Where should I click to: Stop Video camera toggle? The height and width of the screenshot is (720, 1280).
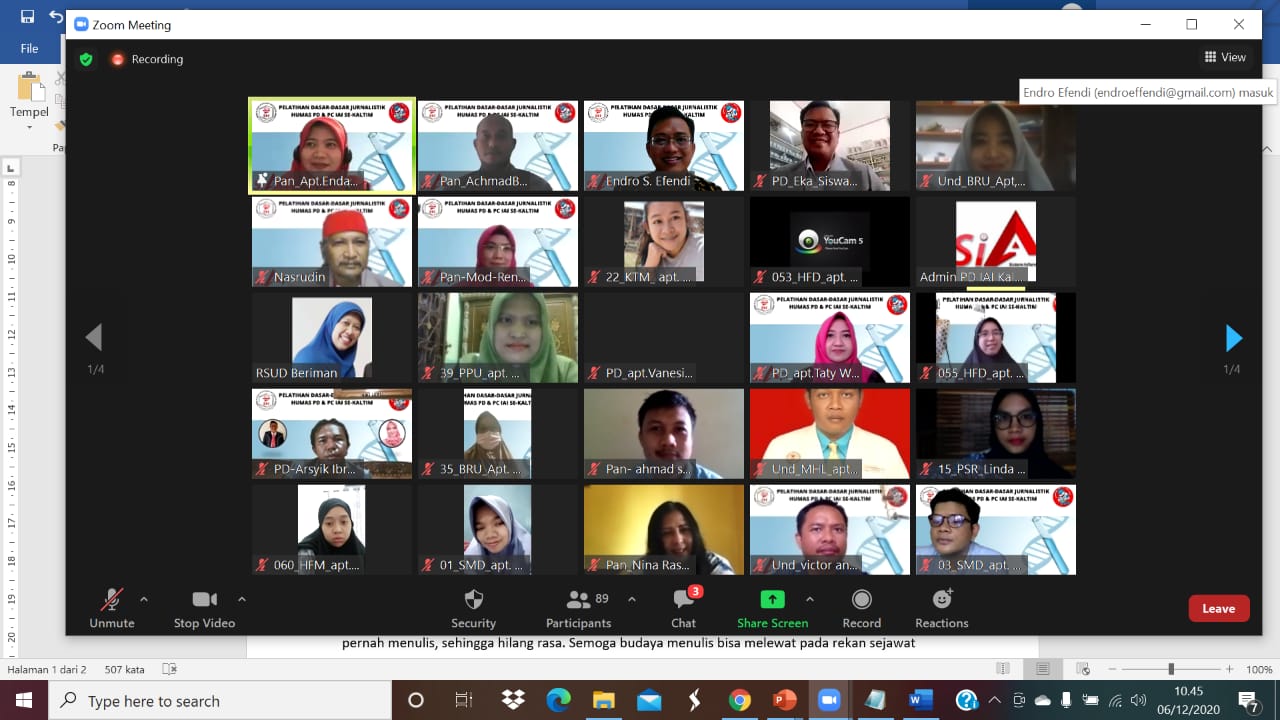pyautogui.click(x=204, y=608)
